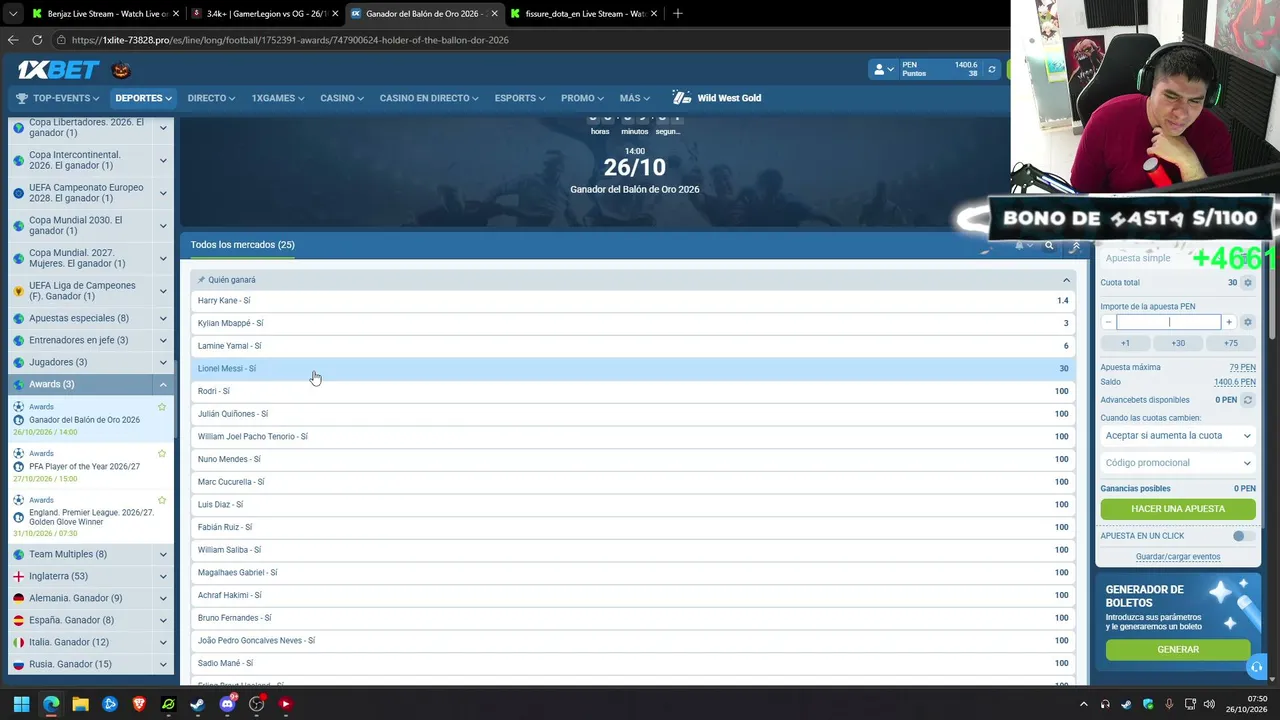Image resolution: width=1280 pixels, height=720 pixels.
Task: Open the live support headset chat button
Action: [1257, 667]
